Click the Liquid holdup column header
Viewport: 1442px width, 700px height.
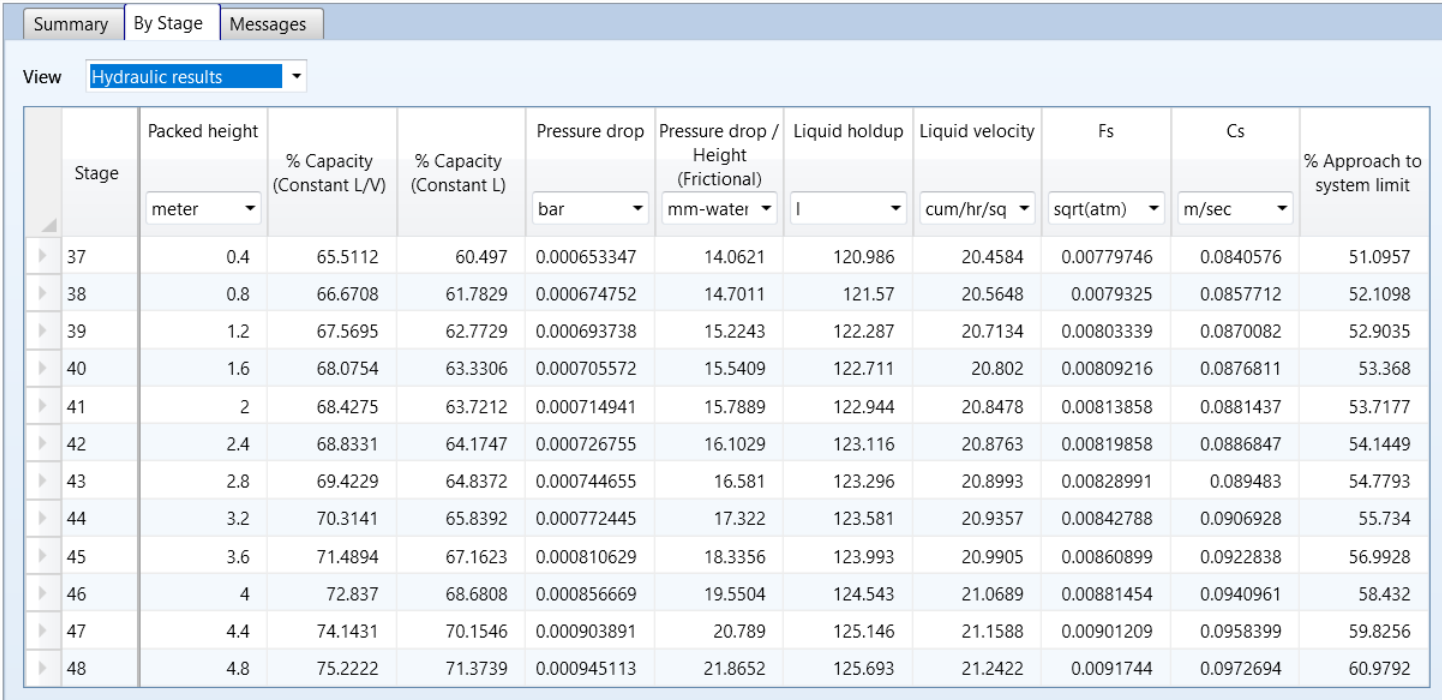(848, 132)
